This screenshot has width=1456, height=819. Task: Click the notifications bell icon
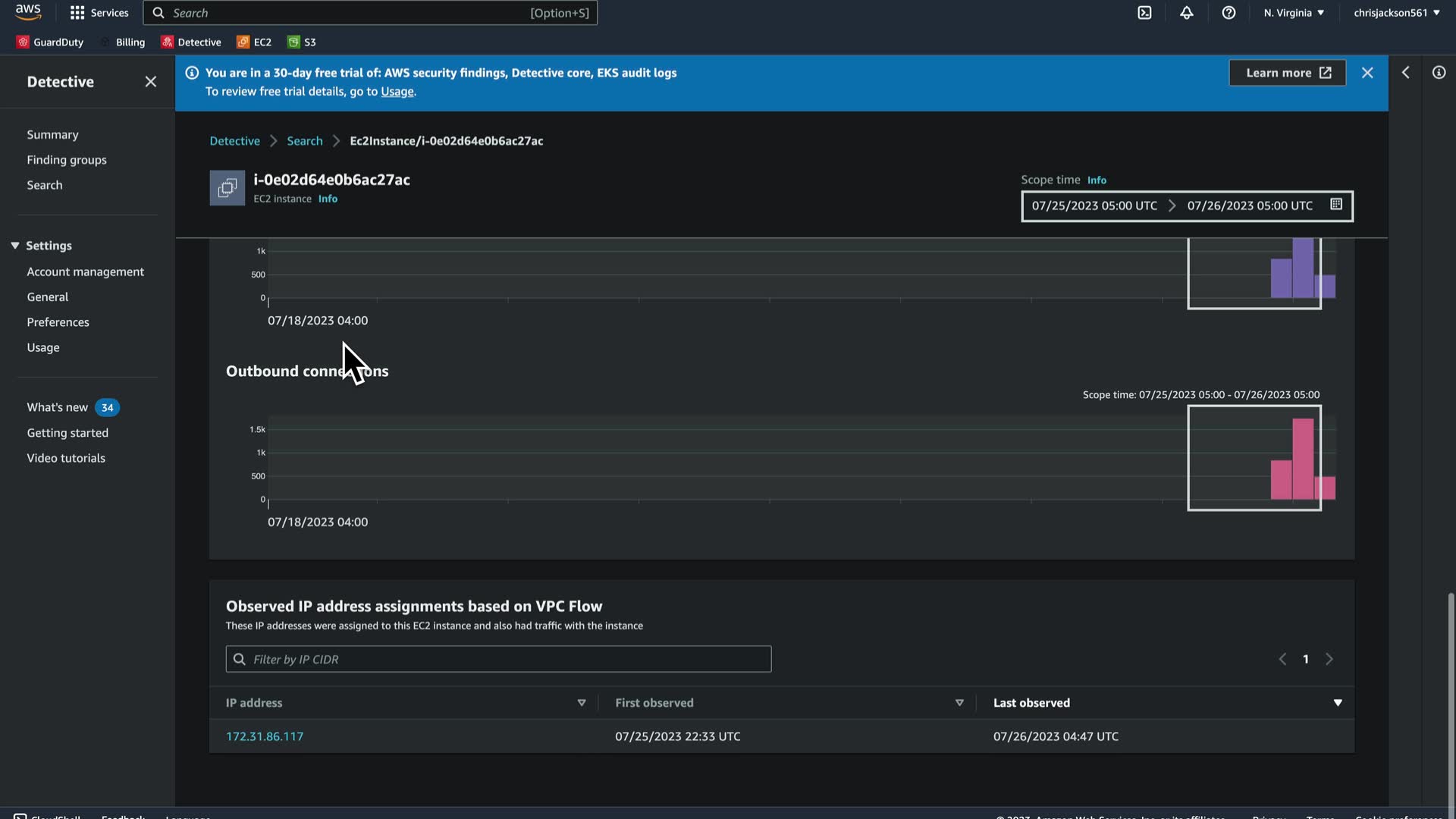(1187, 13)
